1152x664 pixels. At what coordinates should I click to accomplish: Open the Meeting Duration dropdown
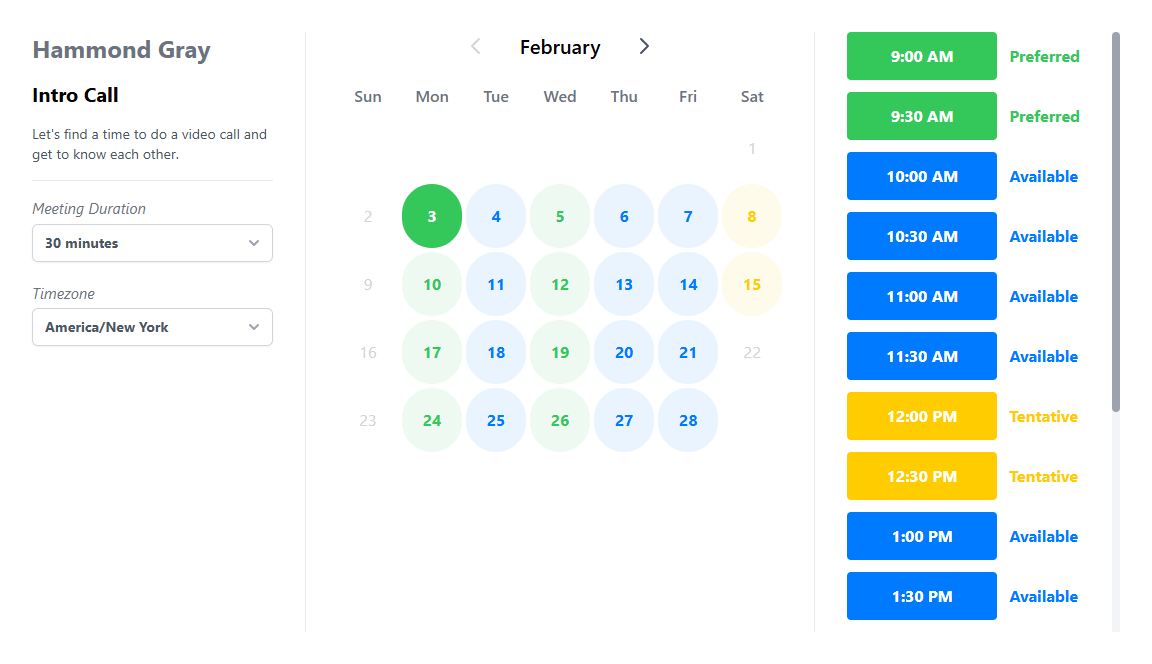pos(152,243)
